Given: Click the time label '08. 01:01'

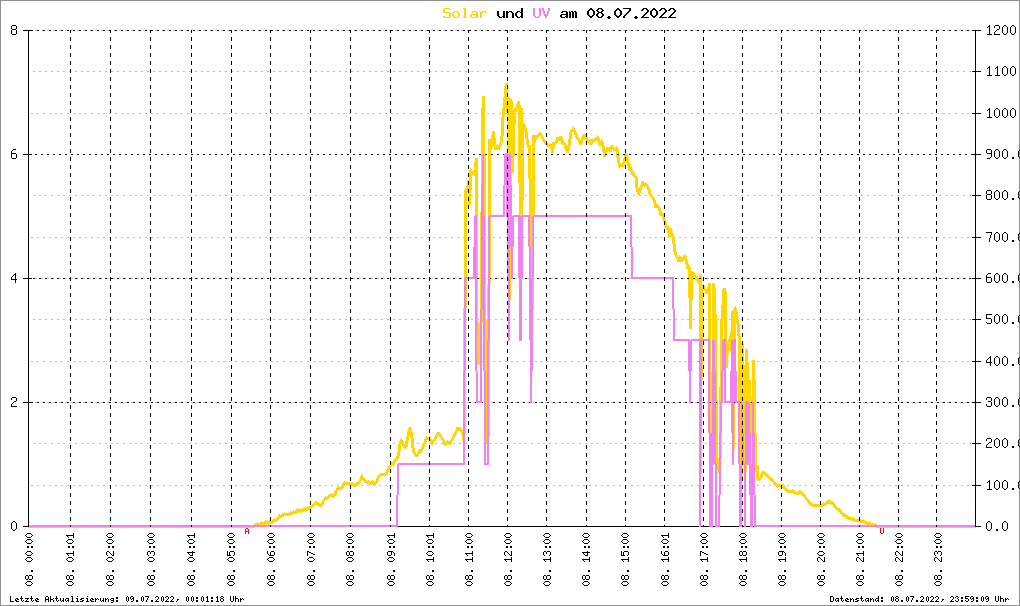Looking at the screenshot, I should click(70, 560).
